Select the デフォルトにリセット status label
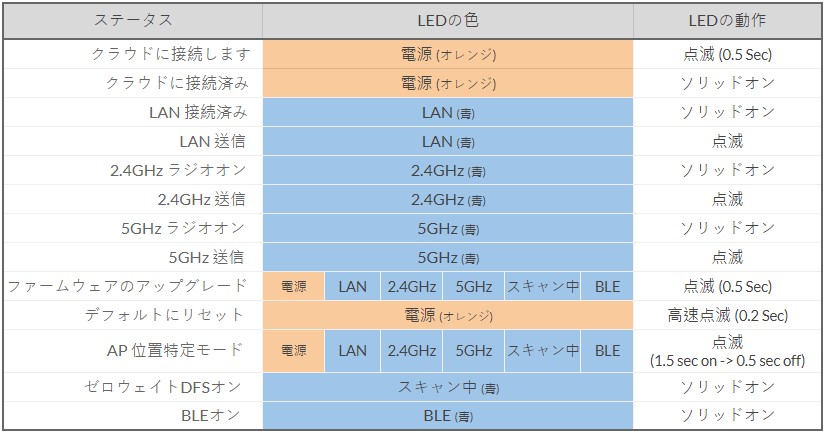 click(175, 315)
